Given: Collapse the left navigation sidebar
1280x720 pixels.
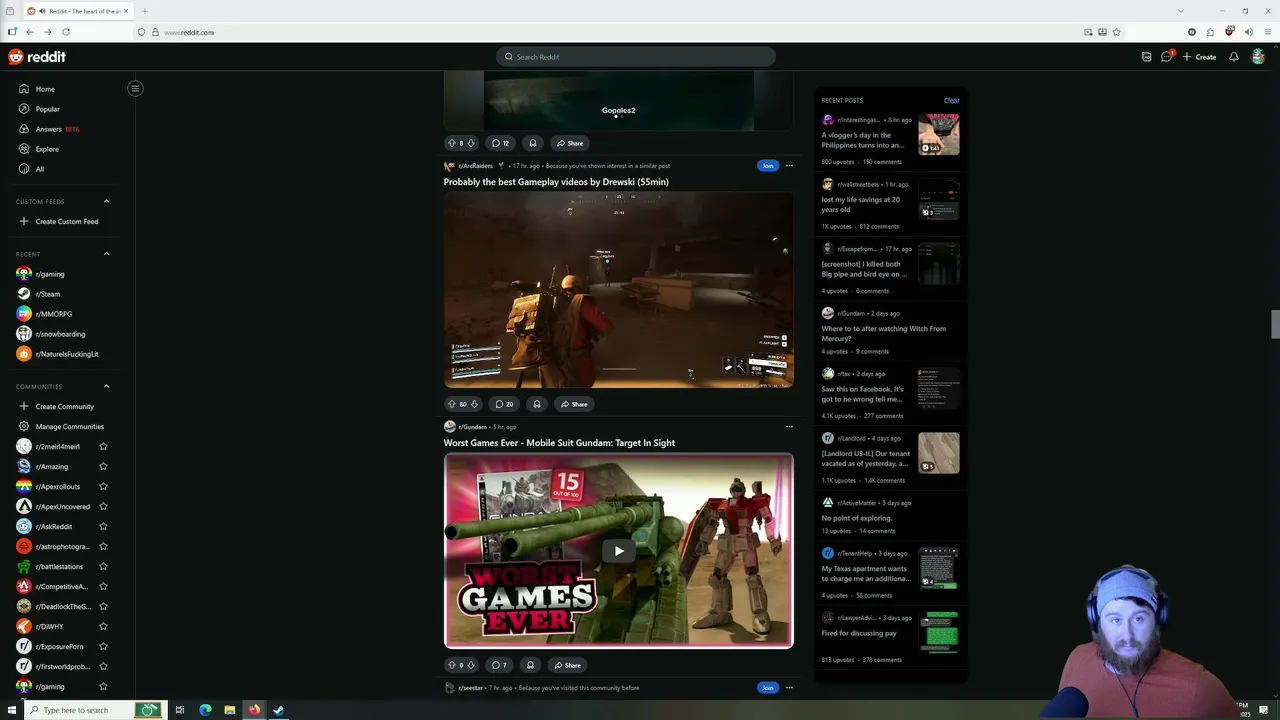Looking at the screenshot, I should tap(135, 88).
